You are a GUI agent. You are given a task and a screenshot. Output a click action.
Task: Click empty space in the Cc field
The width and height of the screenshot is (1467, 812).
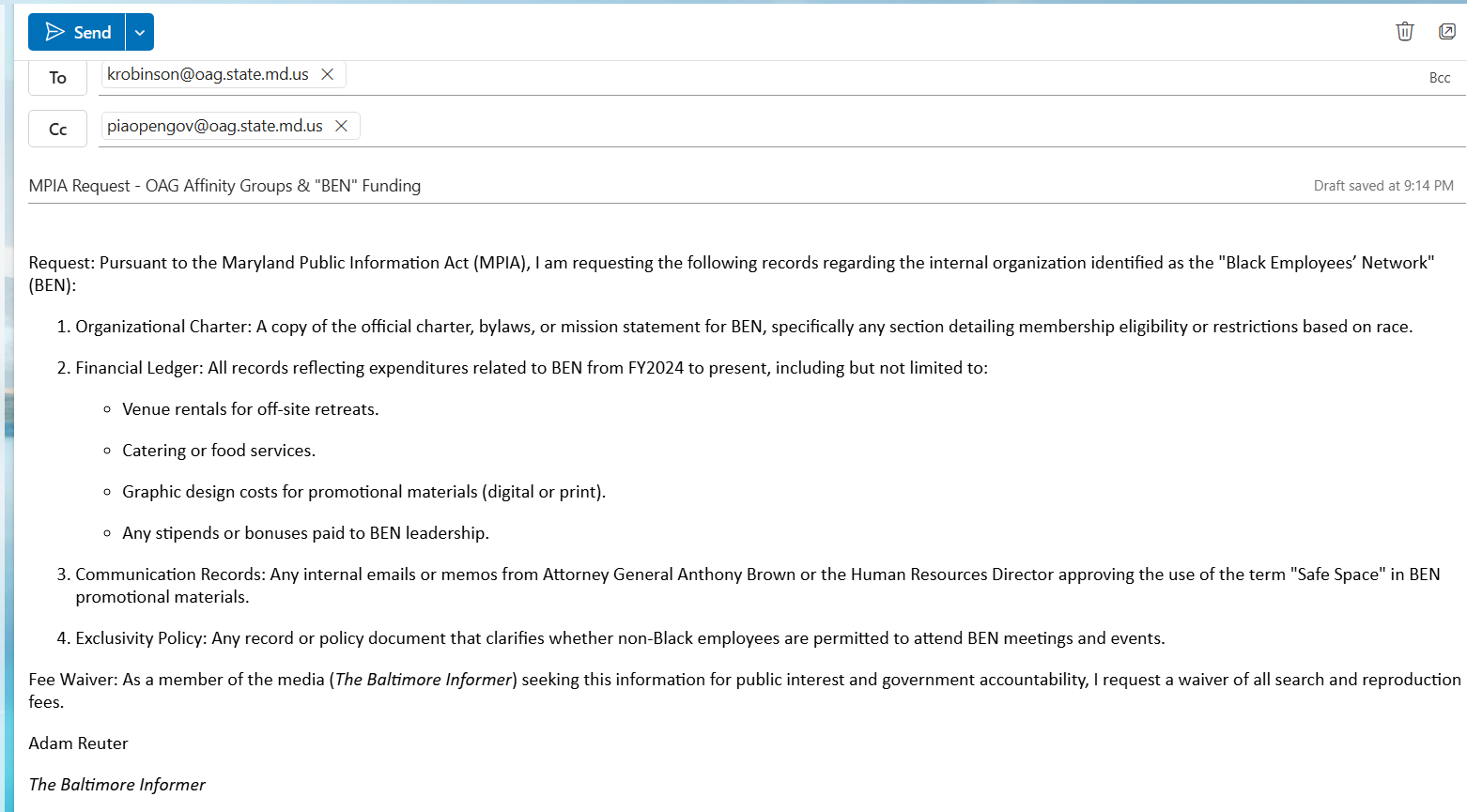(845, 129)
